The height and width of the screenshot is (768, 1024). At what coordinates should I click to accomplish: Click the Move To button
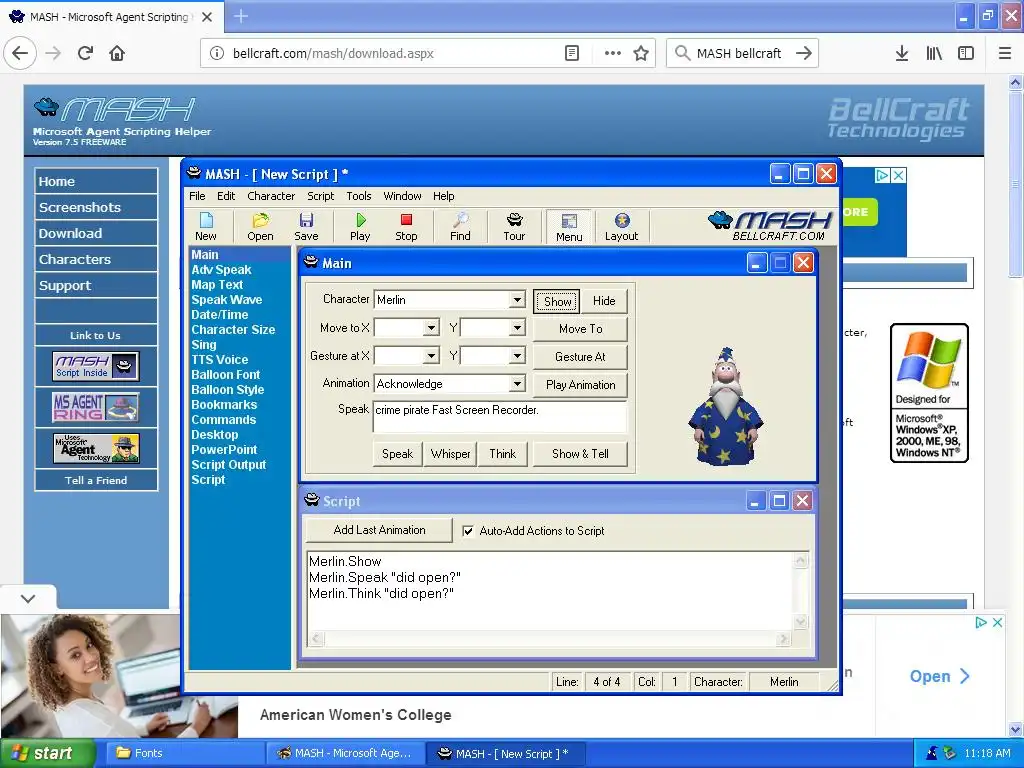[581, 329]
